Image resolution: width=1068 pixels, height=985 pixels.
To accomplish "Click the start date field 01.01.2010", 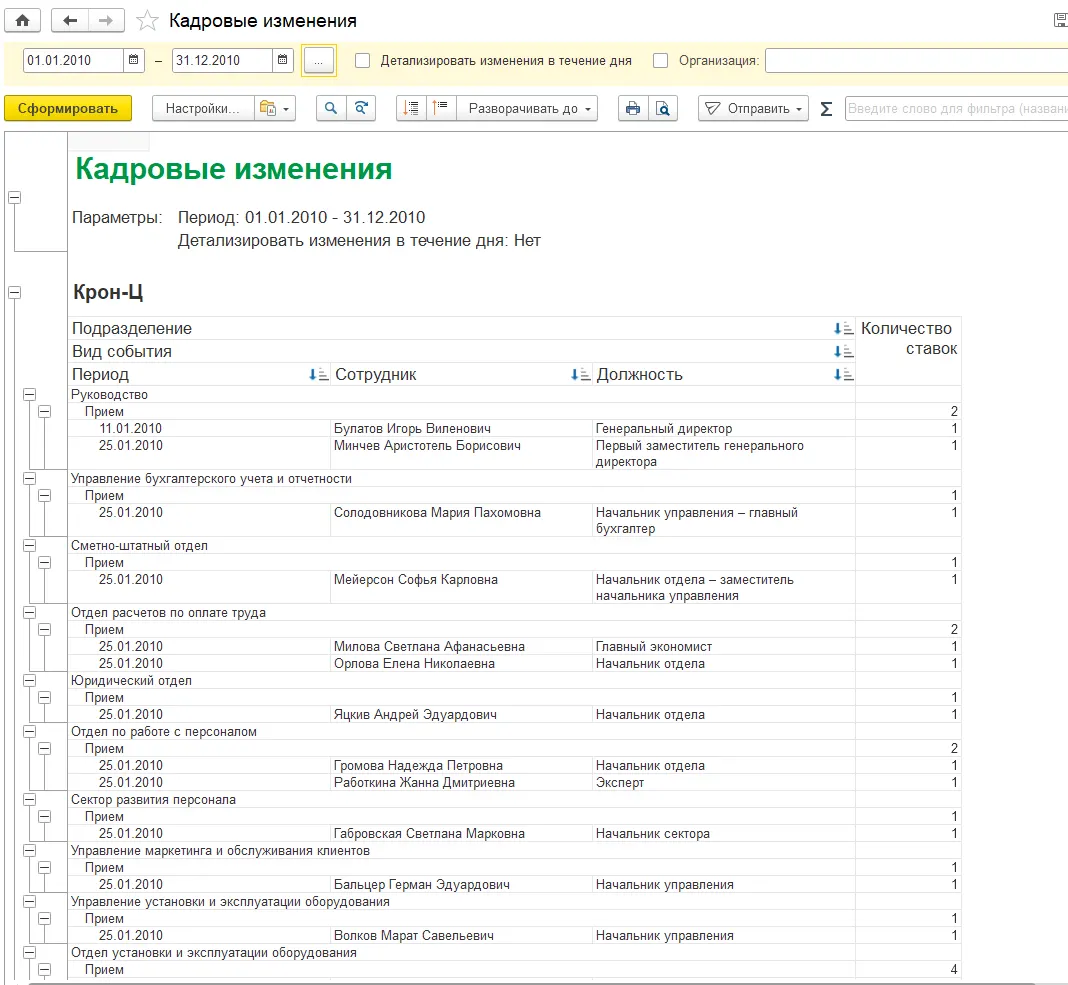I will (x=74, y=60).
